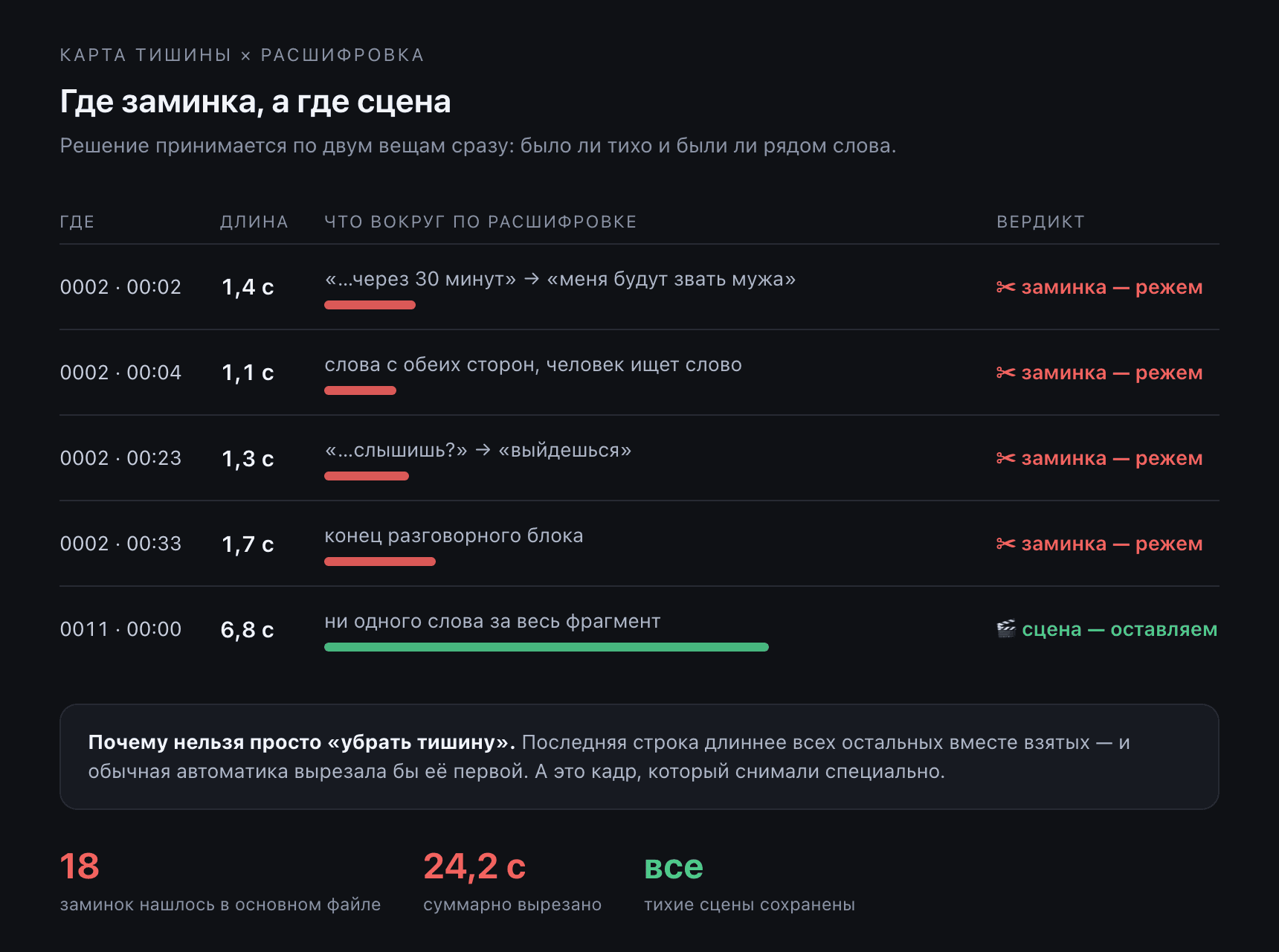Click scissors icon in the 00:04 row
This screenshot has height=952, width=1279.
[1005, 373]
